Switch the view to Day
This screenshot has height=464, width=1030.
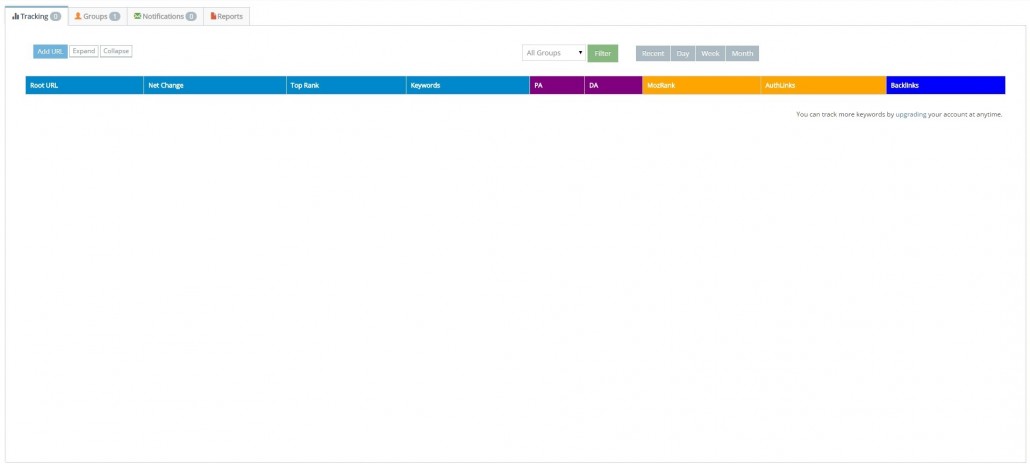pos(683,53)
